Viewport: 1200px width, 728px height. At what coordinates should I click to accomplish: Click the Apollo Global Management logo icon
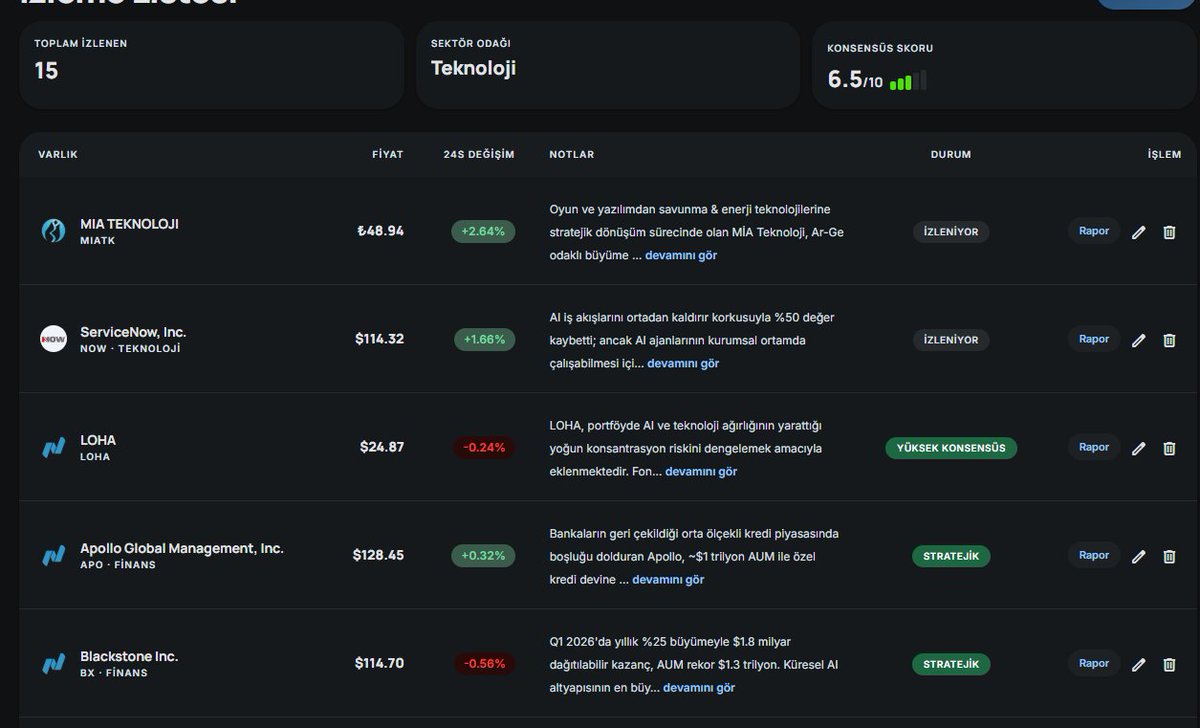[x=53, y=555]
